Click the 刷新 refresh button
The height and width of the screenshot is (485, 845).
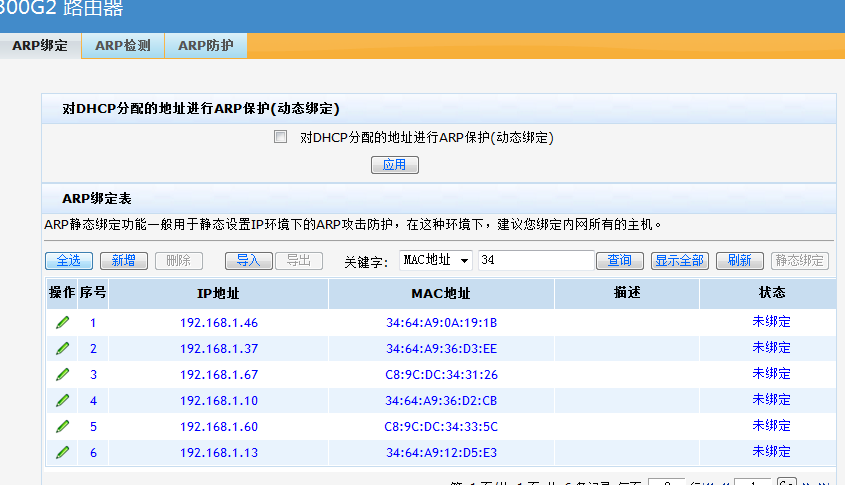point(739,260)
